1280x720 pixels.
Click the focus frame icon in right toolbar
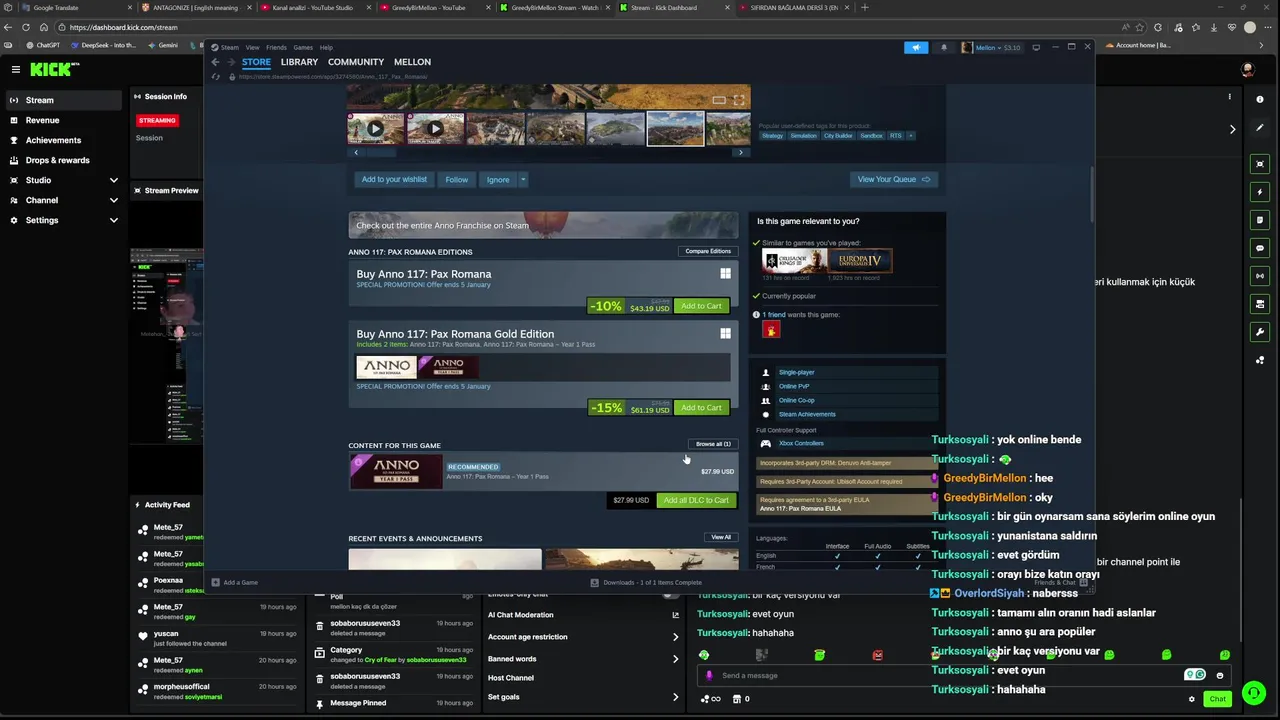coord(1260,164)
